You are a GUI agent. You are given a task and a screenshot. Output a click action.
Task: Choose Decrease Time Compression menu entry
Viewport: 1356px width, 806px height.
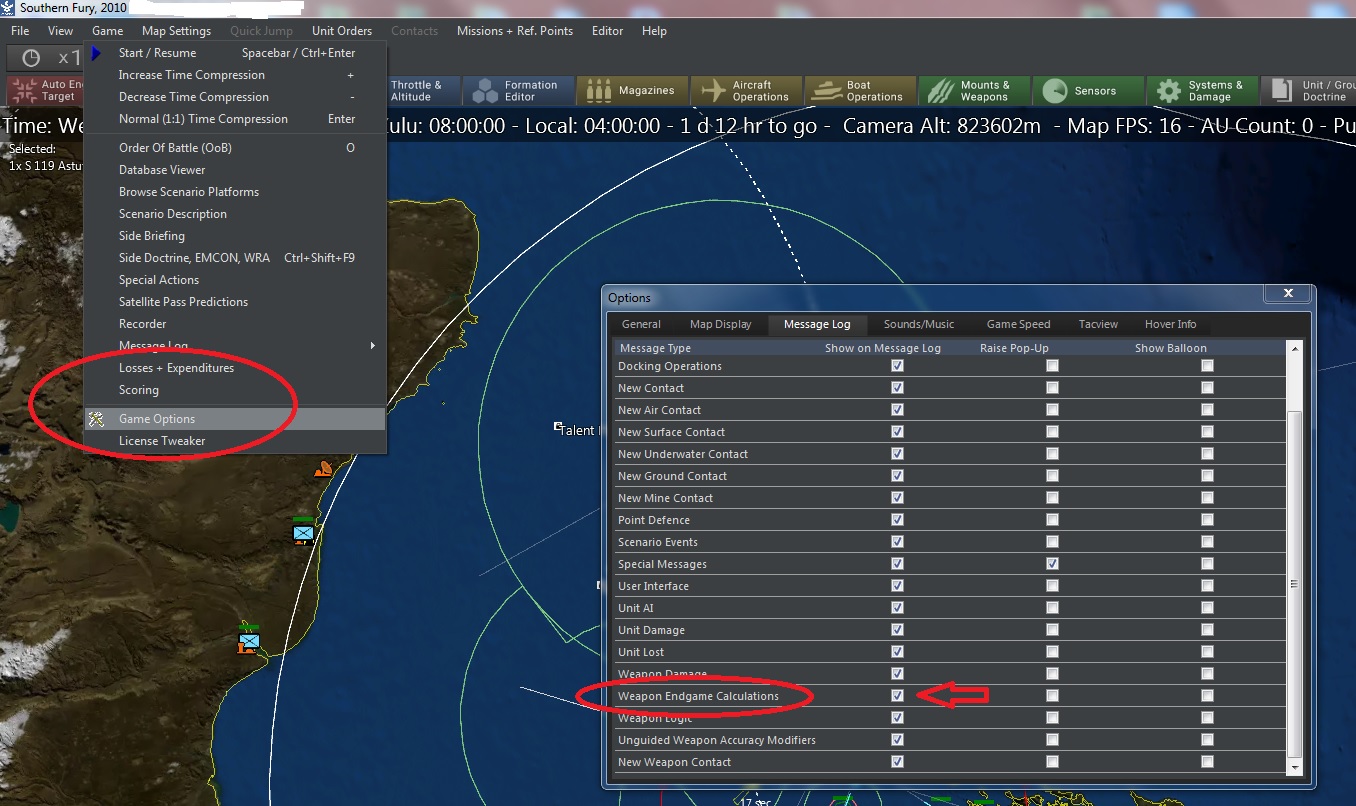(x=235, y=97)
